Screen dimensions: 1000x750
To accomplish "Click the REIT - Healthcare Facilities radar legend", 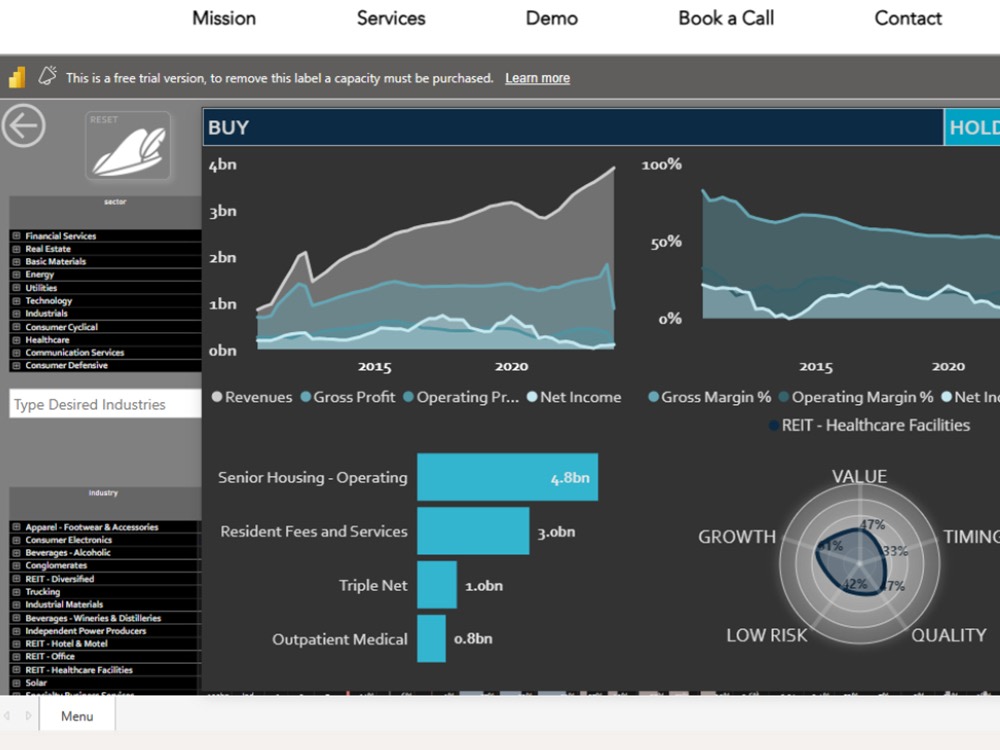I will tap(871, 425).
